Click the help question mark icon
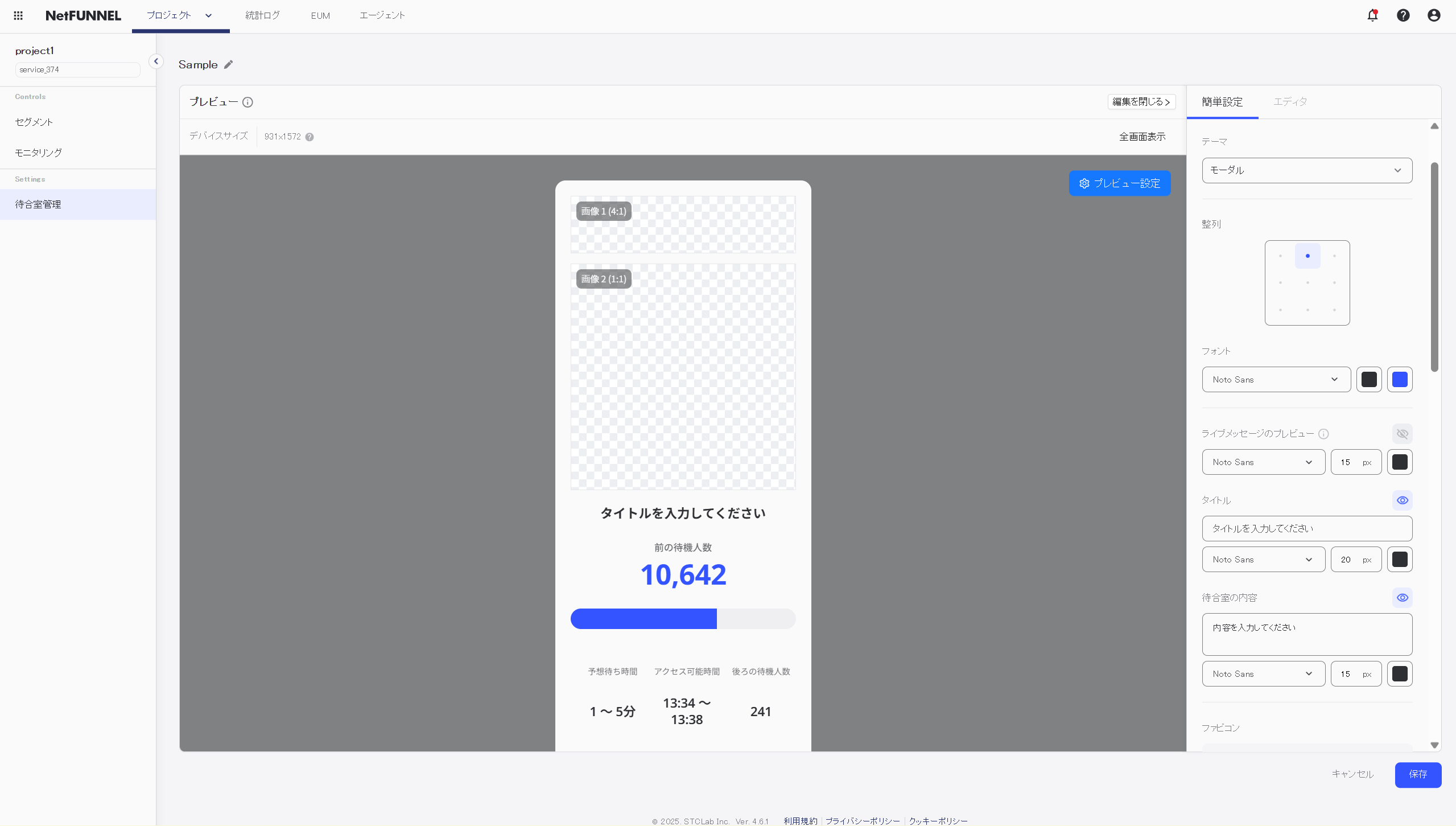1456x826 pixels. tap(1403, 15)
